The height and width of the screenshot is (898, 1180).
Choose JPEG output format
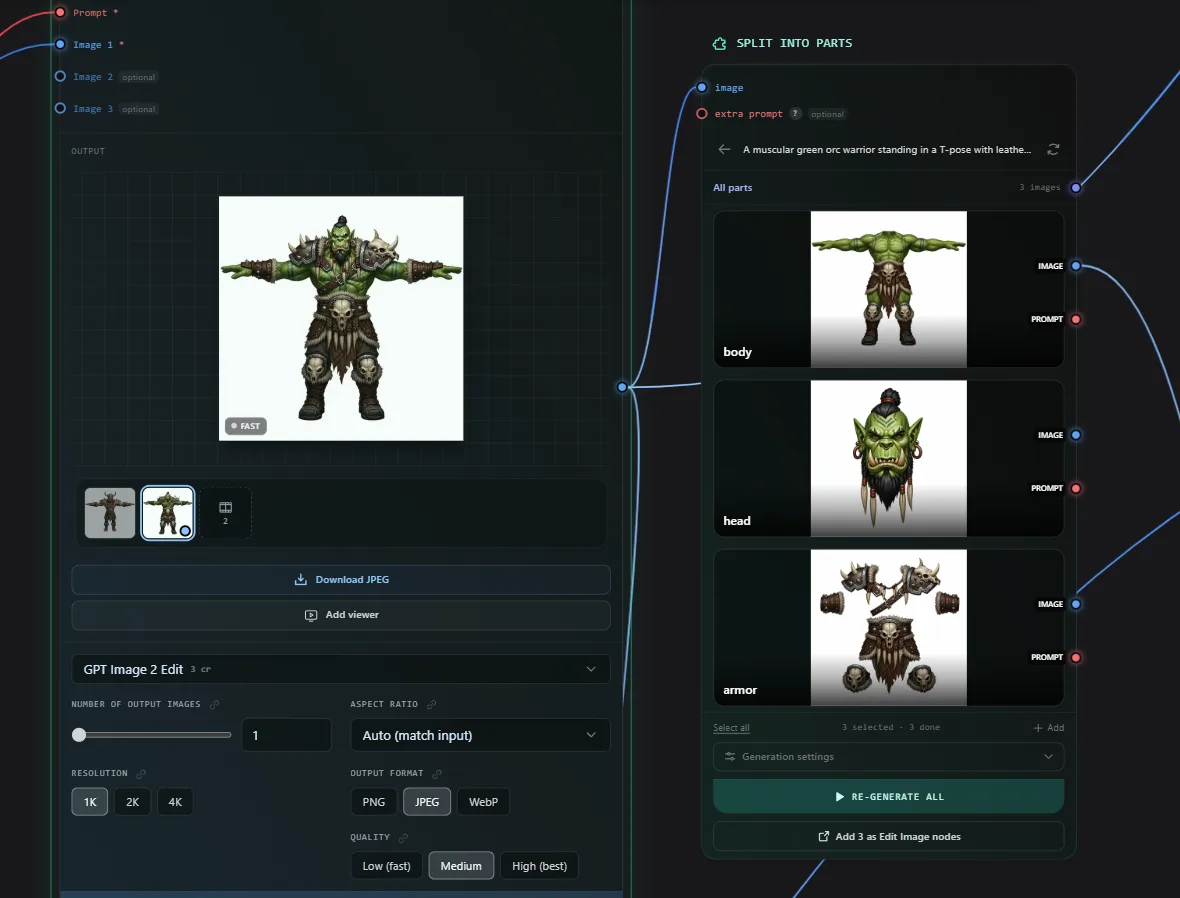[x=427, y=802]
